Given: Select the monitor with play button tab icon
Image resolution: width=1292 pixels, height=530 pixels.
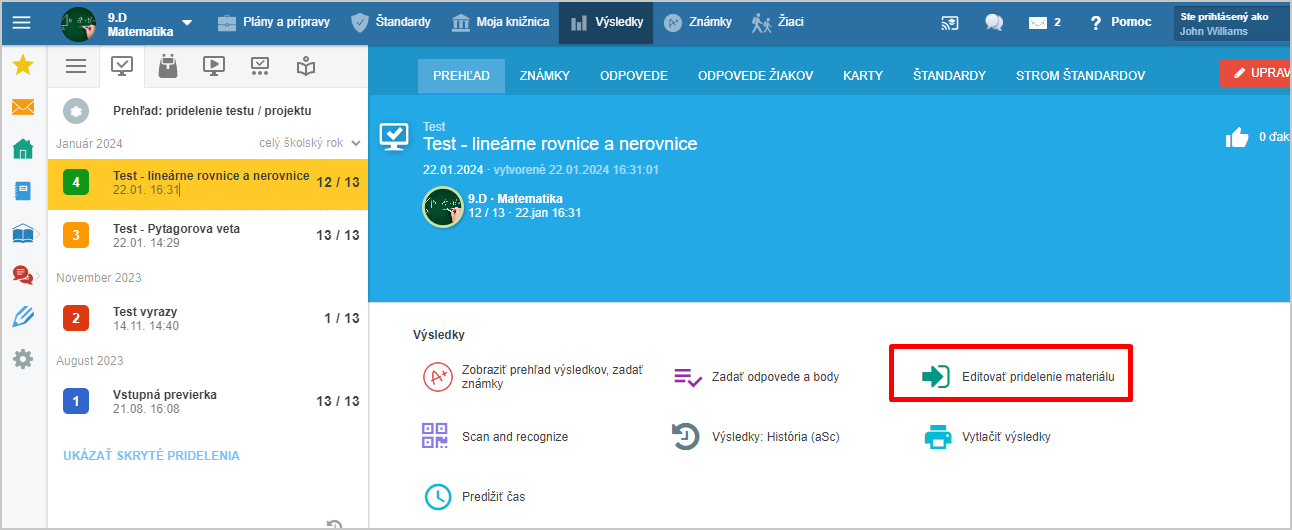Looking at the screenshot, I should point(213,66).
